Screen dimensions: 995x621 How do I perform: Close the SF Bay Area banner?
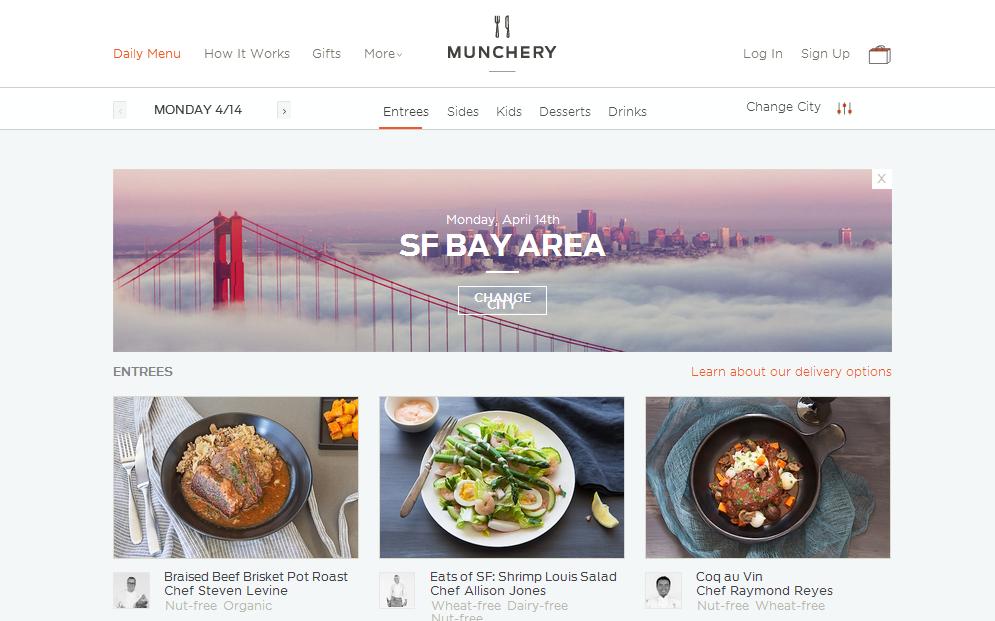coord(881,179)
